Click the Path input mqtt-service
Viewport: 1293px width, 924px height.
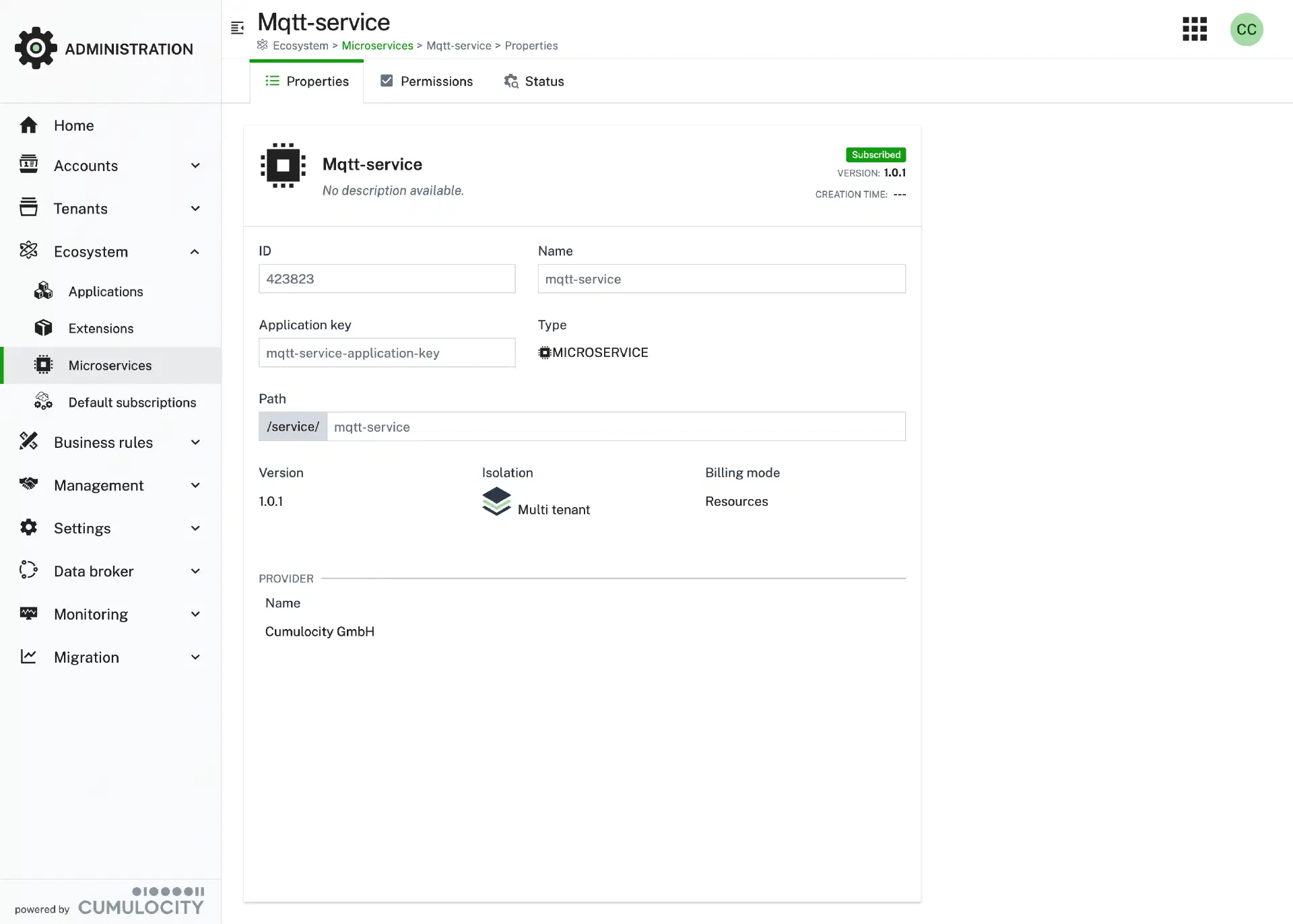pos(616,427)
